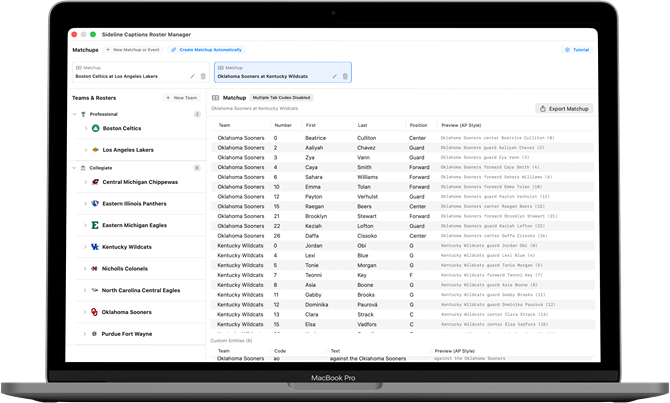Image resolution: width=670 pixels, height=403 pixels.
Task: Click the Boston Celtics team logo
Action: point(95,128)
